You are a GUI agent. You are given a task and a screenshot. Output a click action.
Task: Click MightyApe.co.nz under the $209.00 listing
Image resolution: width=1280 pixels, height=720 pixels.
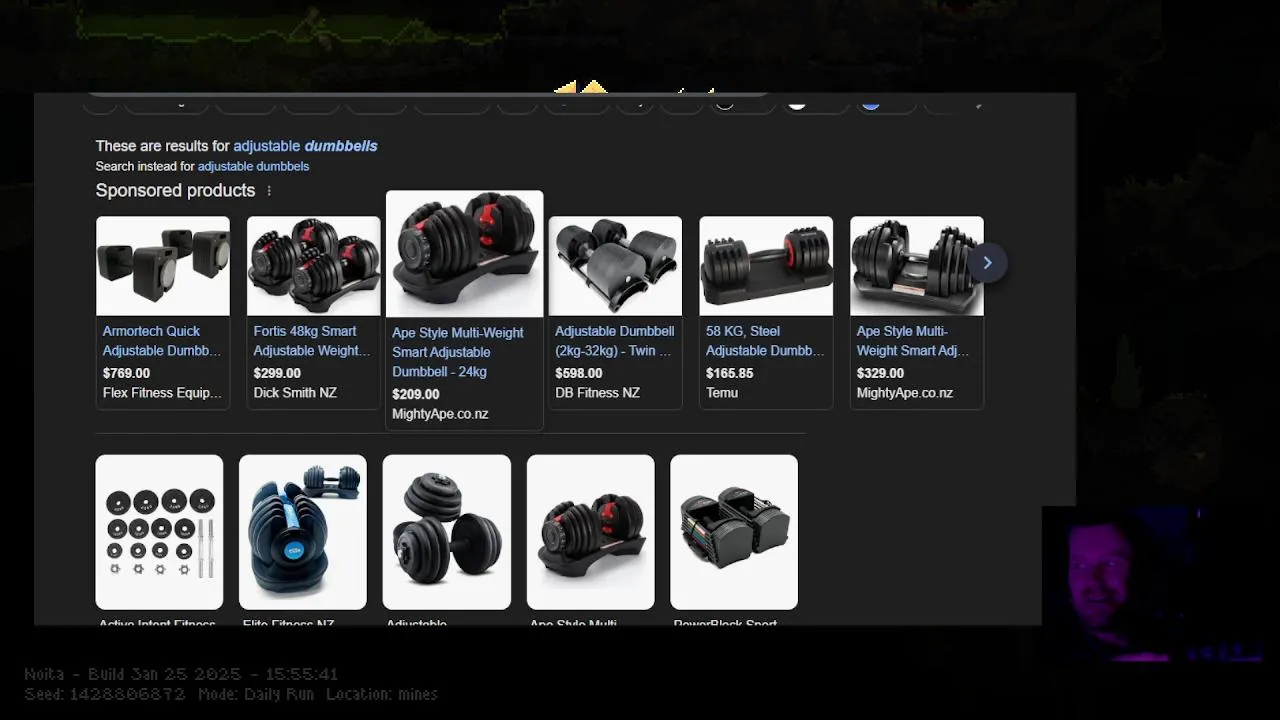click(440, 414)
